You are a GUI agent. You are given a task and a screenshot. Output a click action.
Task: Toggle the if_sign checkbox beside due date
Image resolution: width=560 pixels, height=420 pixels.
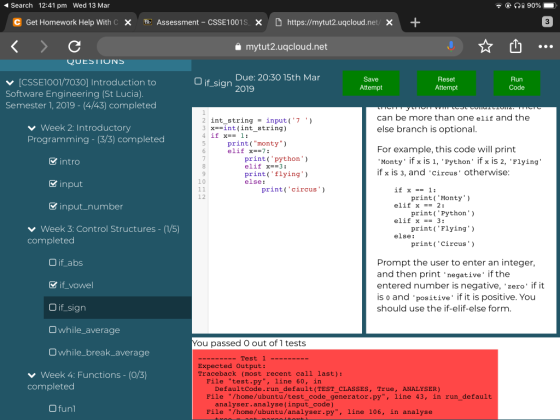point(198,81)
